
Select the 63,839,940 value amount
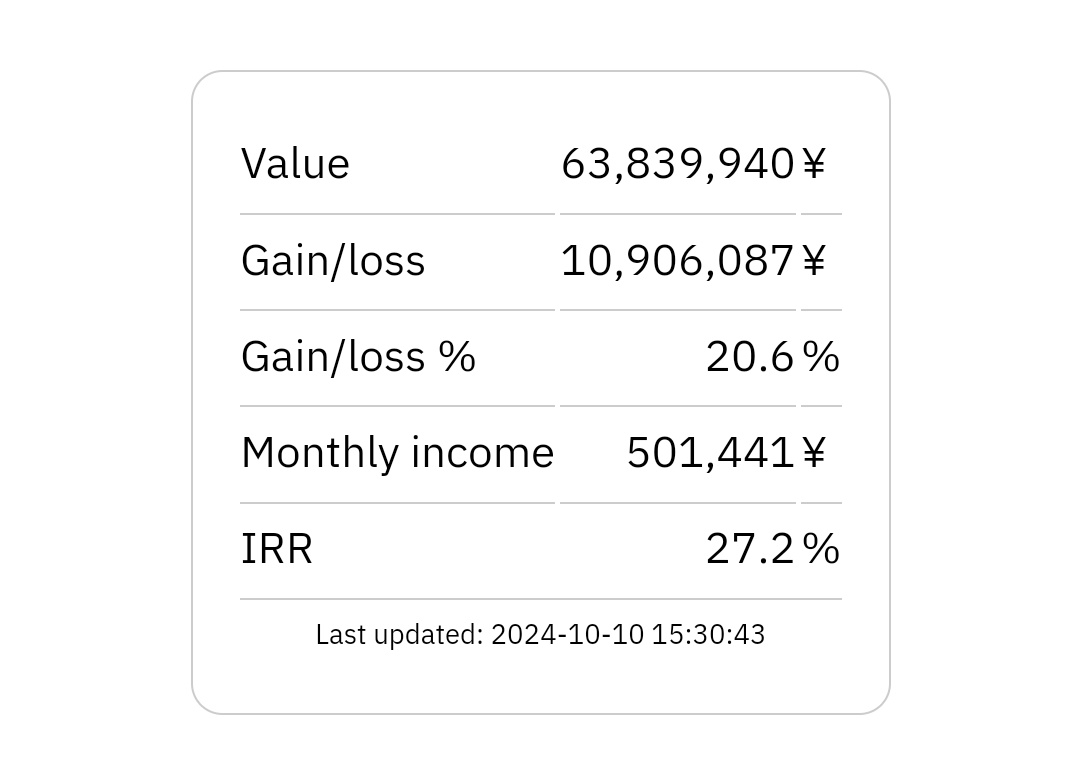[x=677, y=164]
